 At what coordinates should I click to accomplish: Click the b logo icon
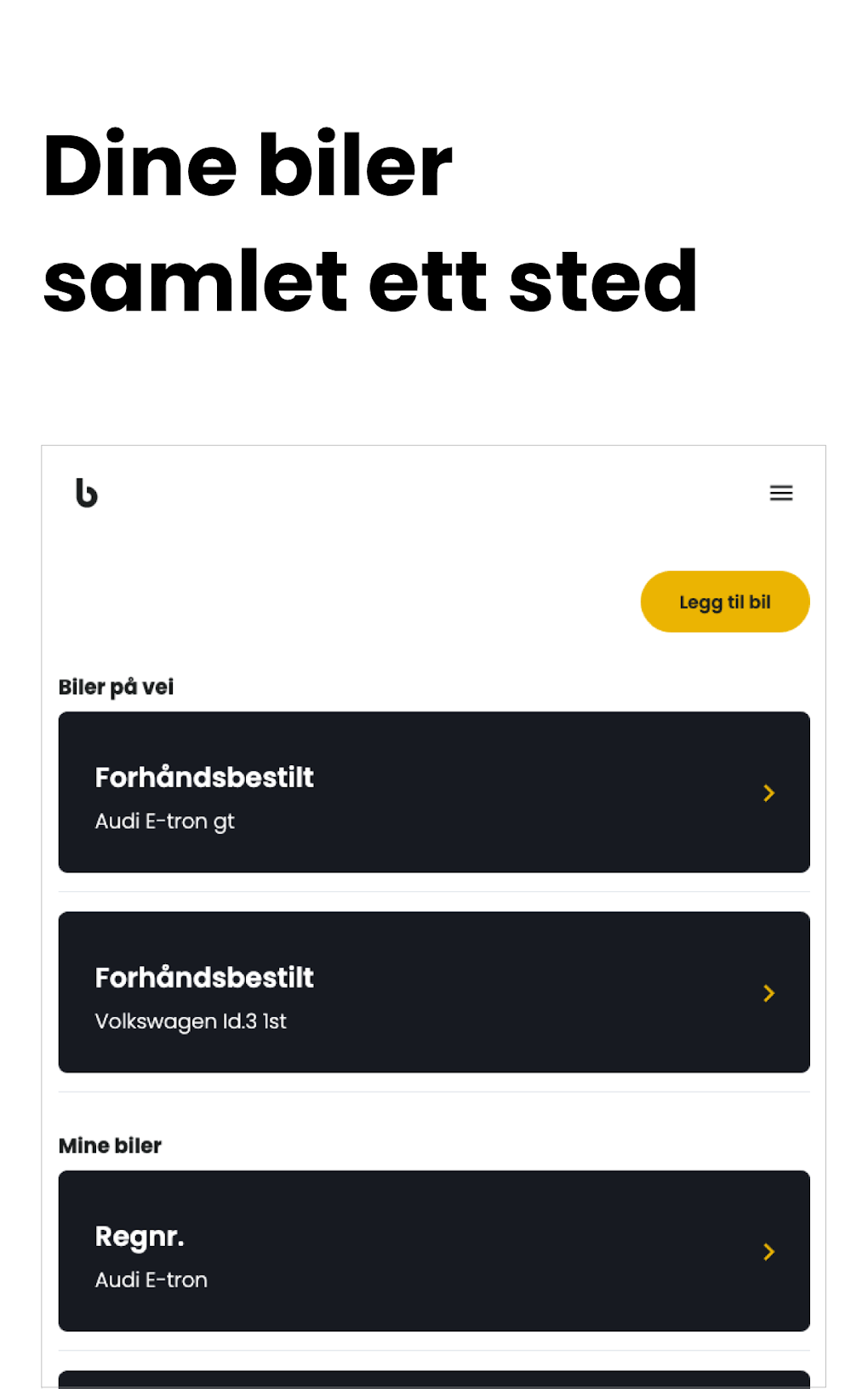coord(86,493)
